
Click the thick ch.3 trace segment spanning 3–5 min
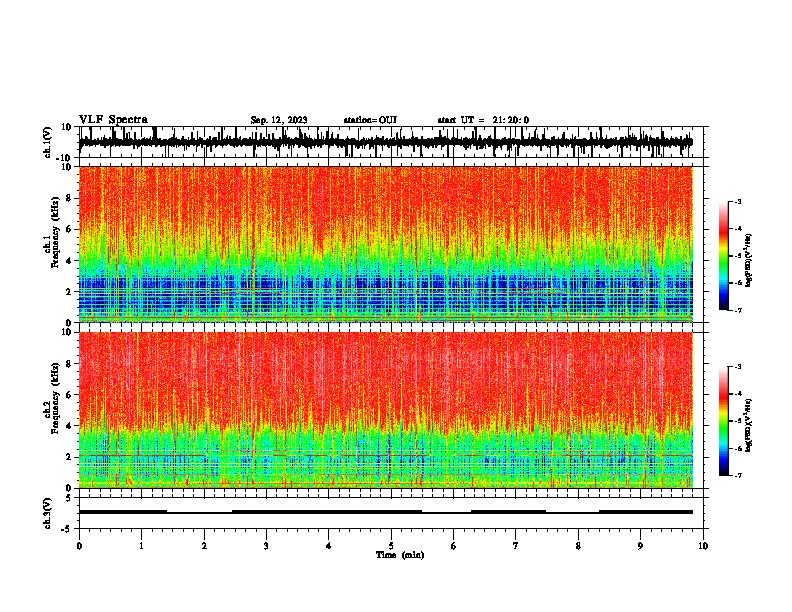pyautogui.click(x=327, y=512)
